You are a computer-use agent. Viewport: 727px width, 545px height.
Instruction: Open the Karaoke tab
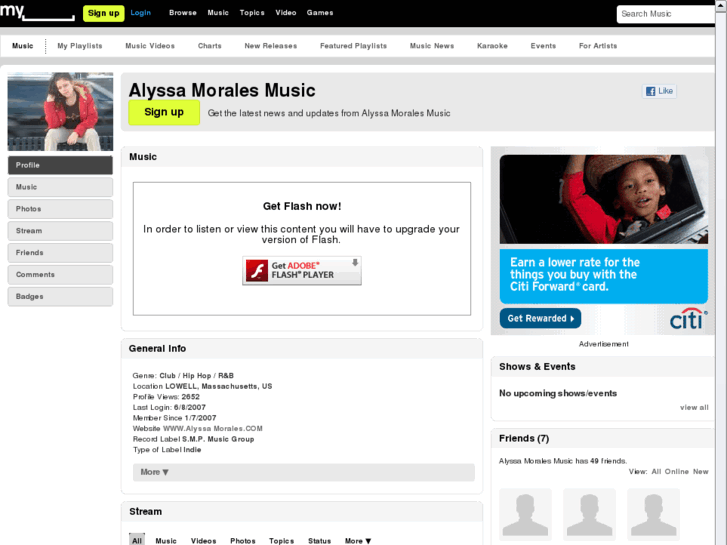point(492,46)
